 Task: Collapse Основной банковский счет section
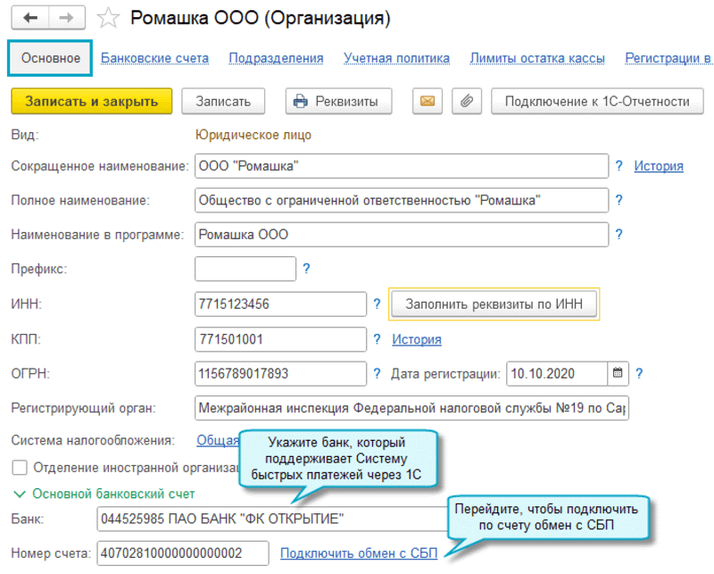[x=20, y=494]
